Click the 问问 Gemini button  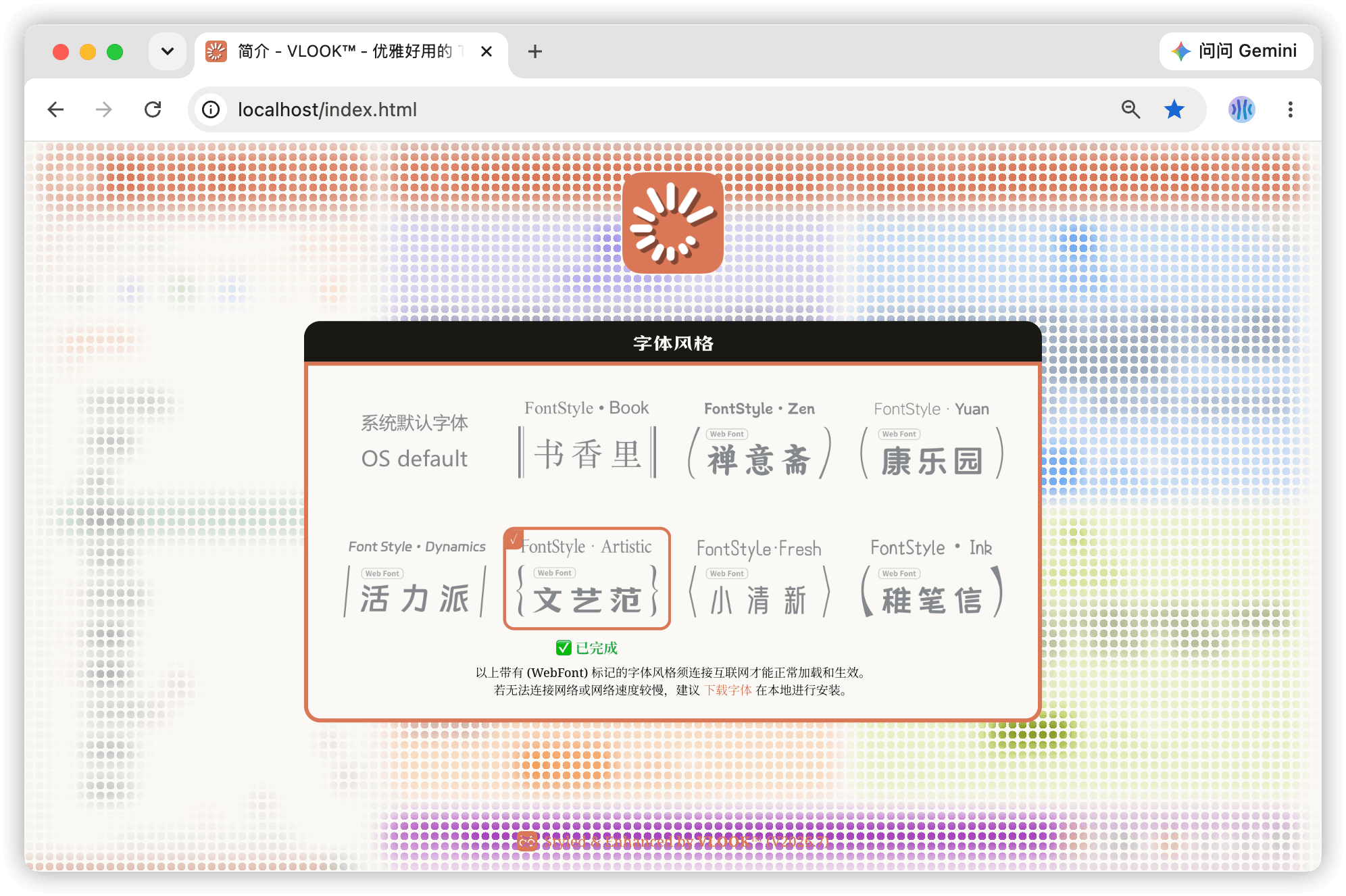[x=1236, y=51]
